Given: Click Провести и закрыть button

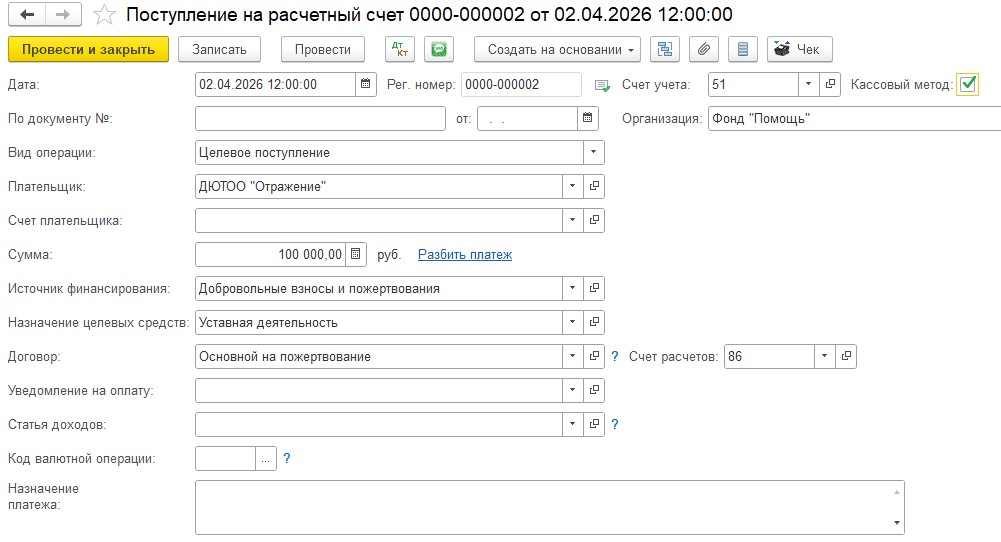Looking at the screenshot, I should click(x=88, y=49).
